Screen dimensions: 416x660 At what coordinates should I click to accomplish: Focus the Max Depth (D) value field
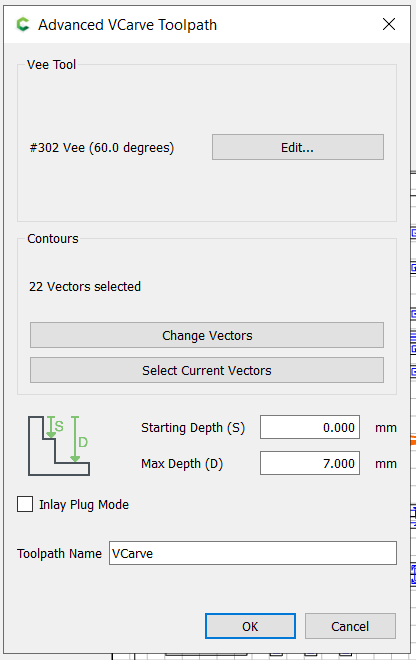coord(310,463)
